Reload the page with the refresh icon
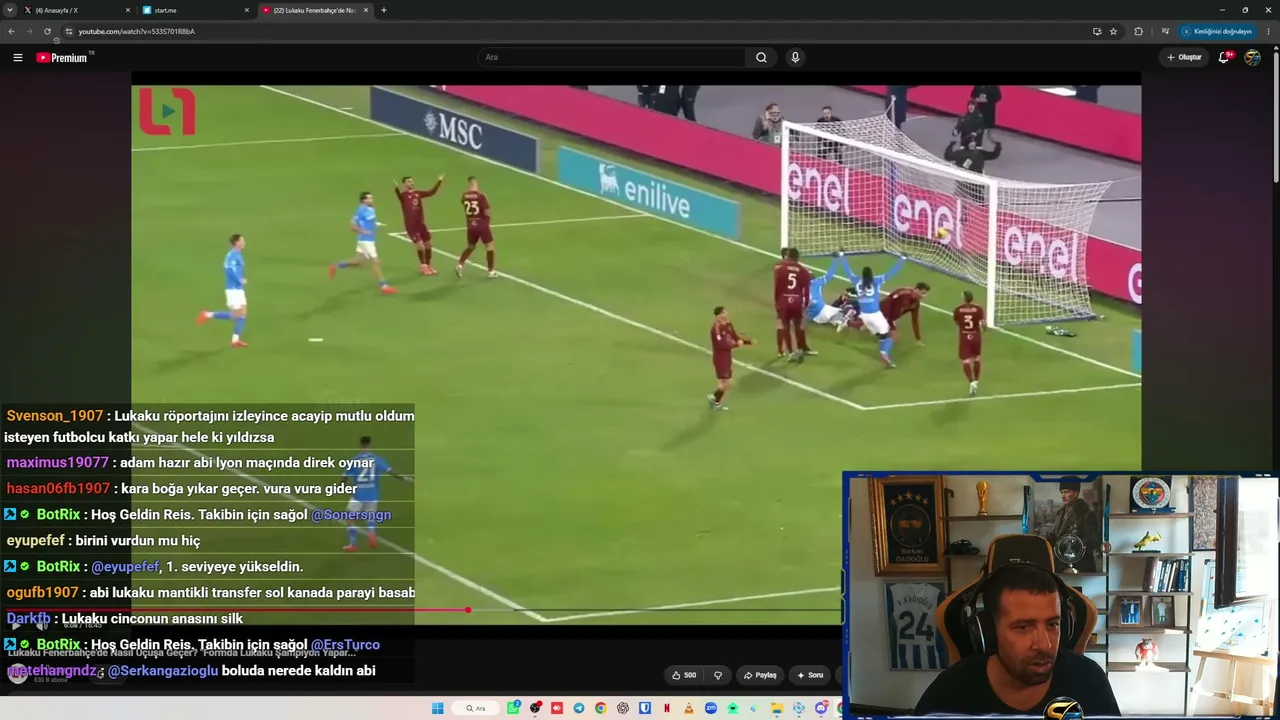1280x720 pixels. 47,31
